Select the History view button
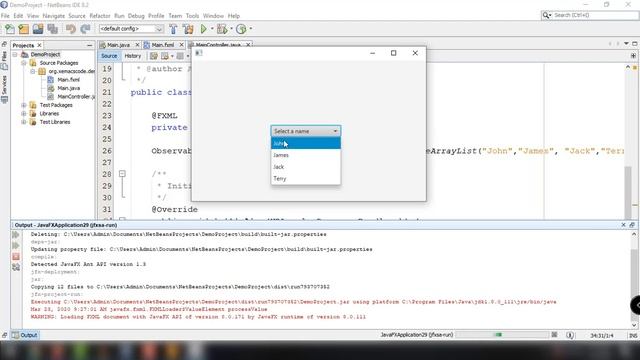The height and width of the screenshot is (360, 640). 132,56
